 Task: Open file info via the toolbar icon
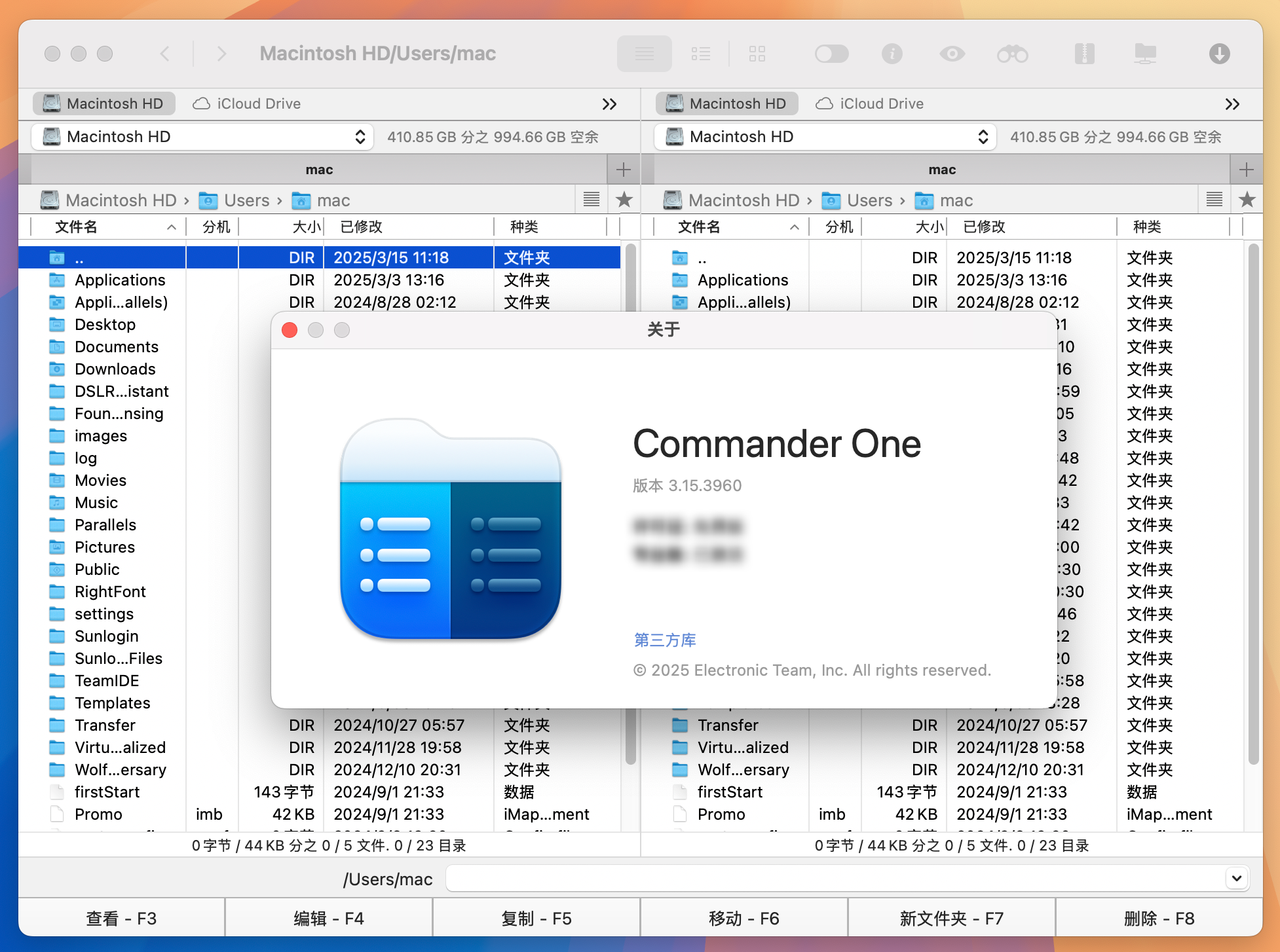(x=892, y=54)
